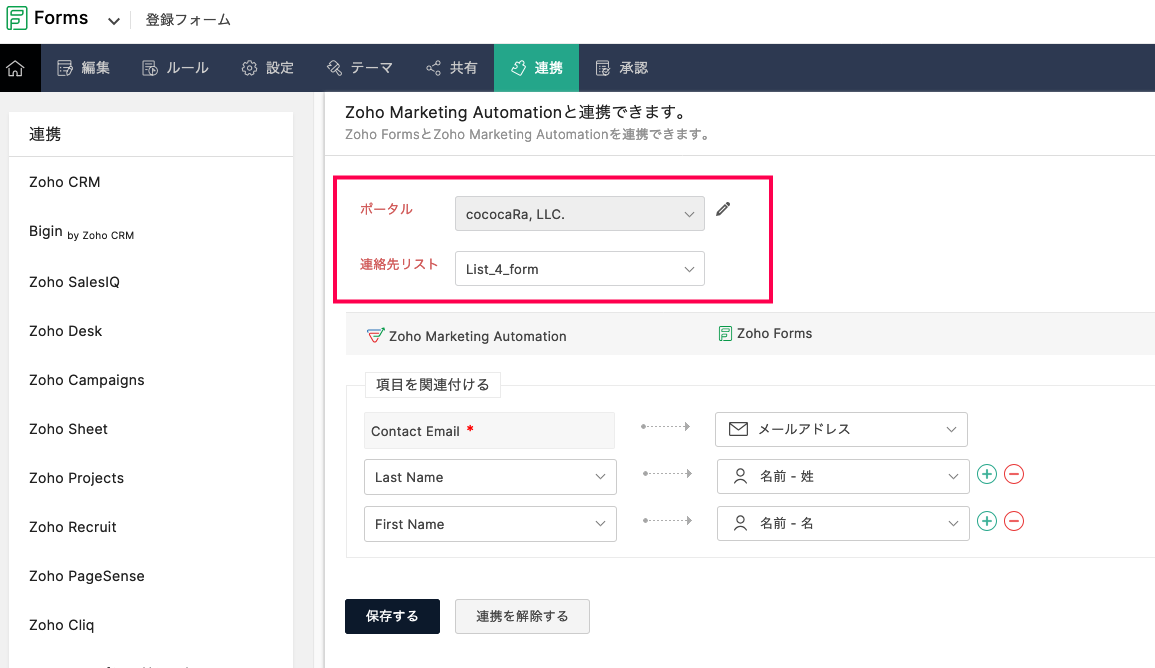The image size is (1155, 668).
Task: Click the person icon in 名前 - 姓 field
Action: pyautogui.click(x=741, y=477)
